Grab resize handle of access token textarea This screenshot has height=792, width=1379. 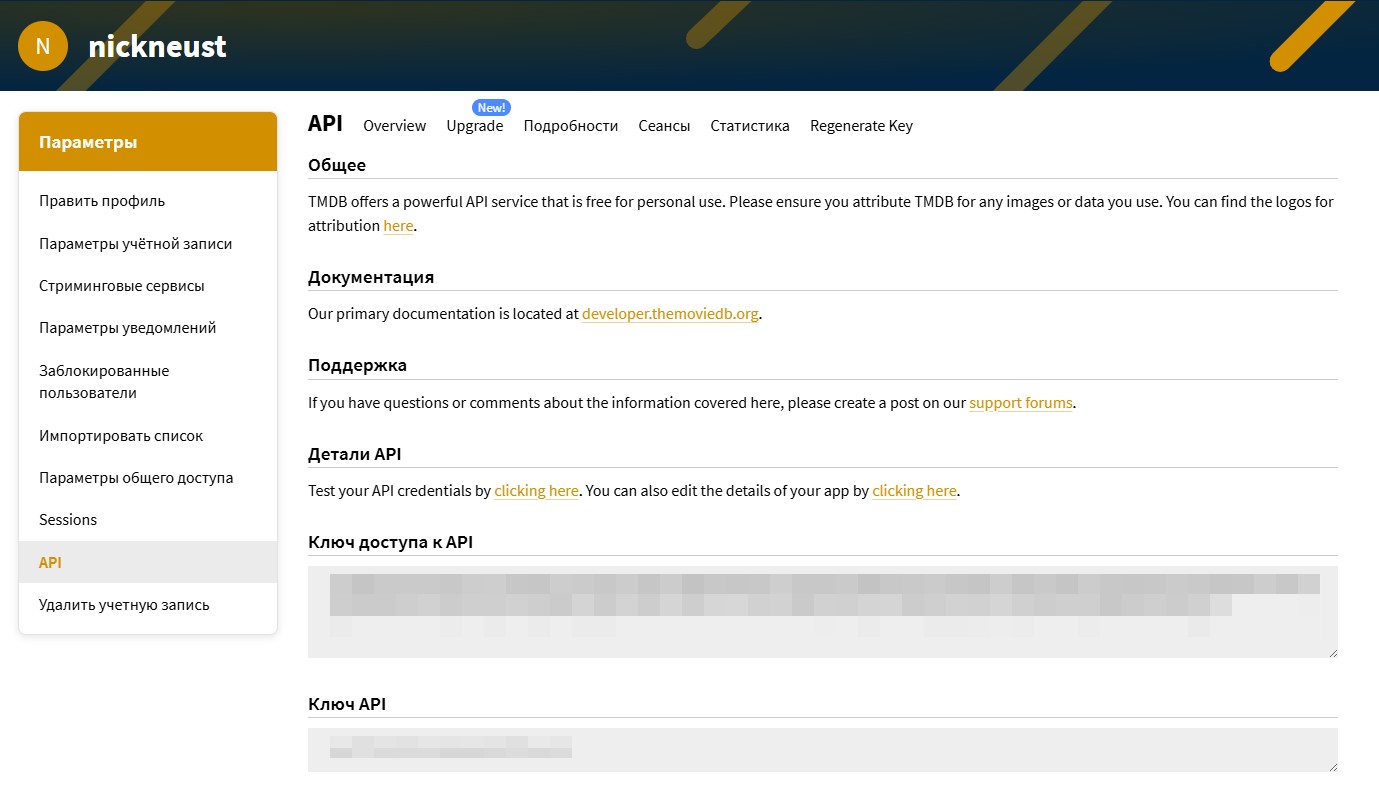click(1333, 653)
